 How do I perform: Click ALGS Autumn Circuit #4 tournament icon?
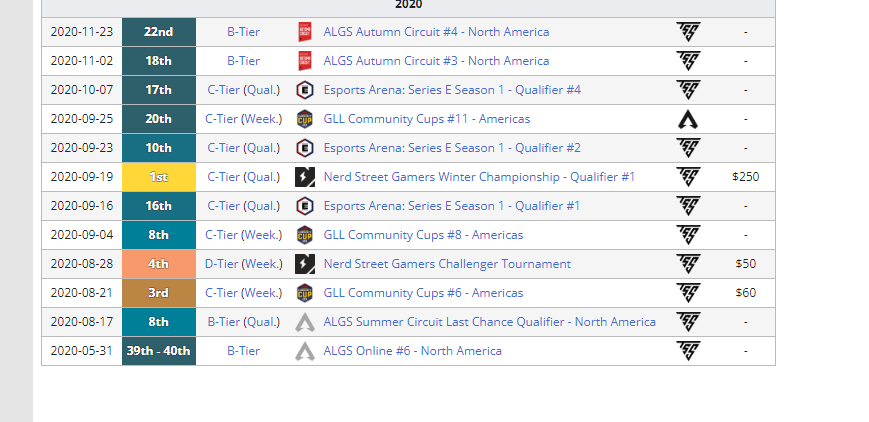[x=305, y=32]
